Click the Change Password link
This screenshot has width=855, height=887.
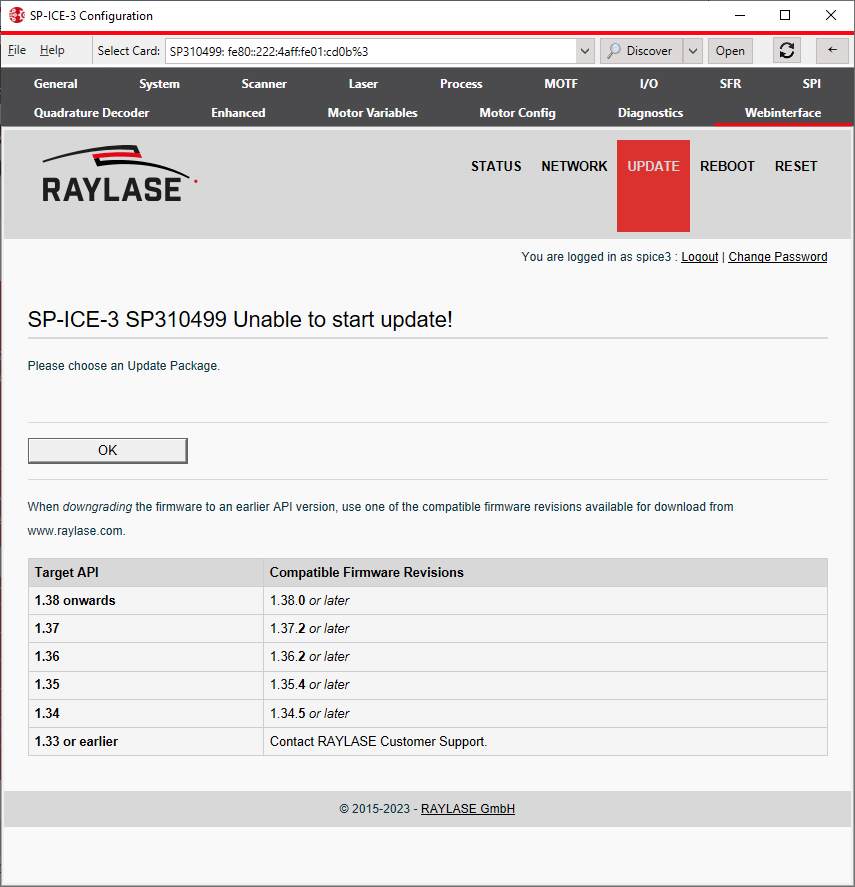click(777, 257)
